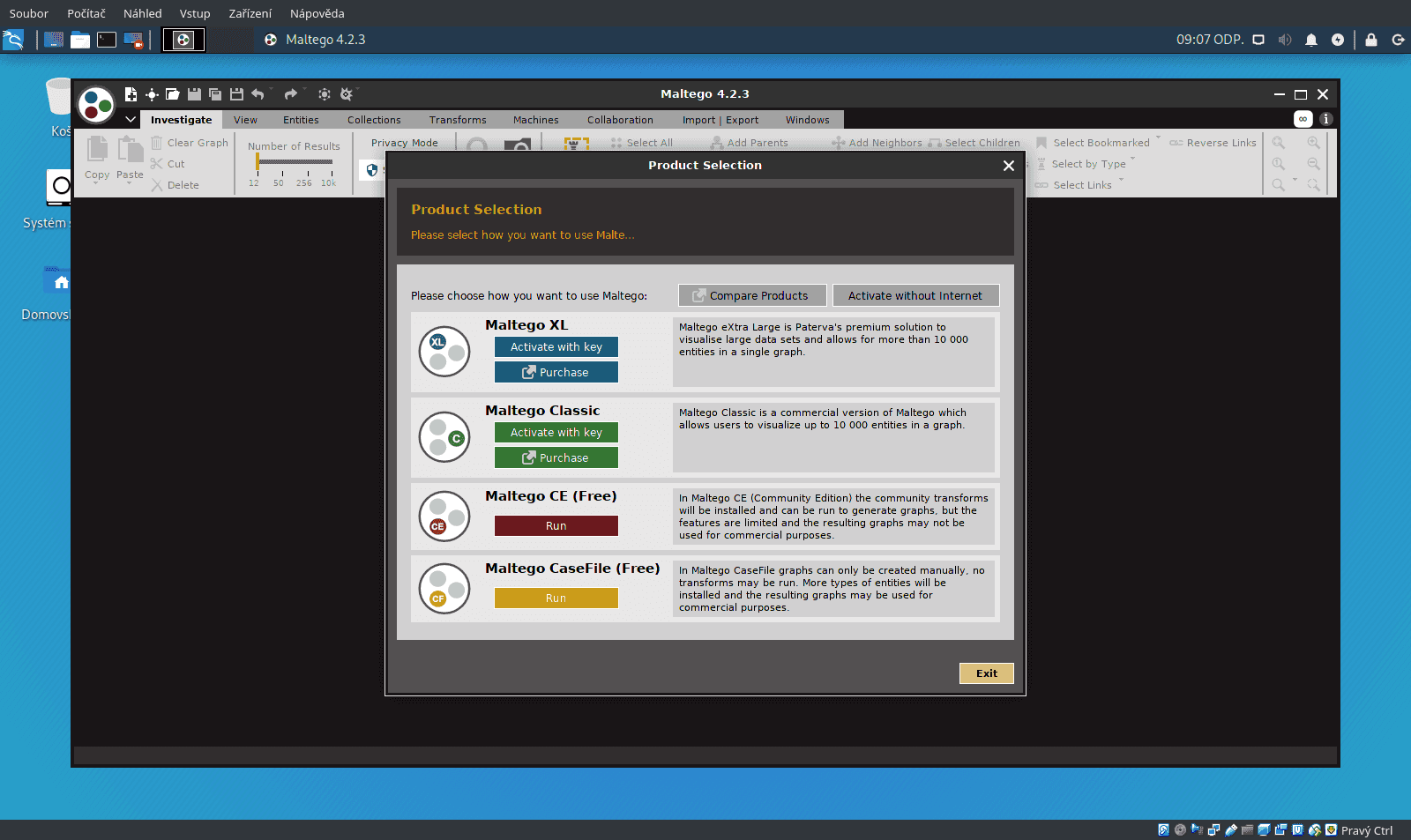
Task: Open the View ribbon tab
Action: pyautogui.click(x=246, y=120)
